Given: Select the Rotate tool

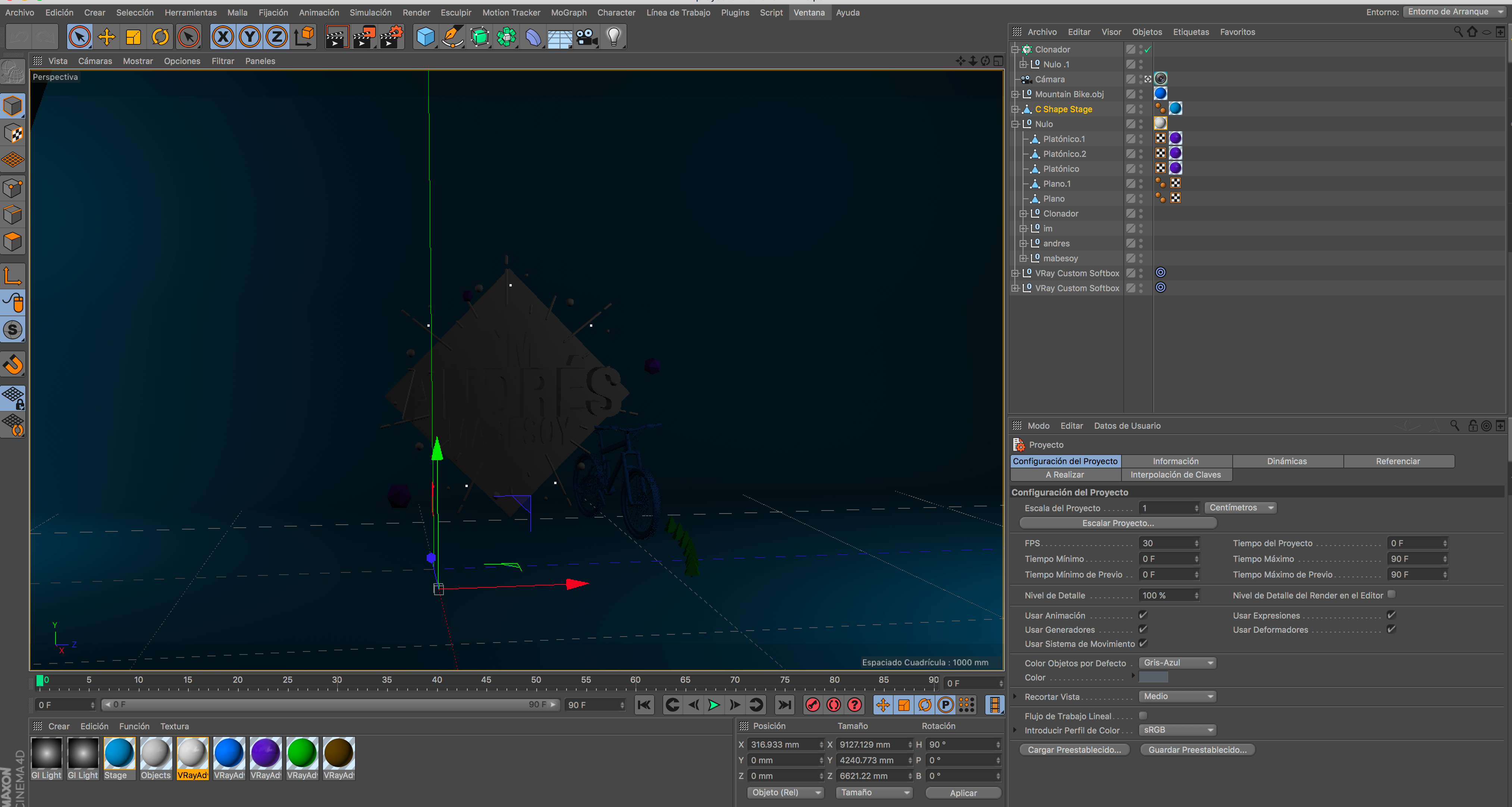Looking at the screenshot, I should pos(160,37).
